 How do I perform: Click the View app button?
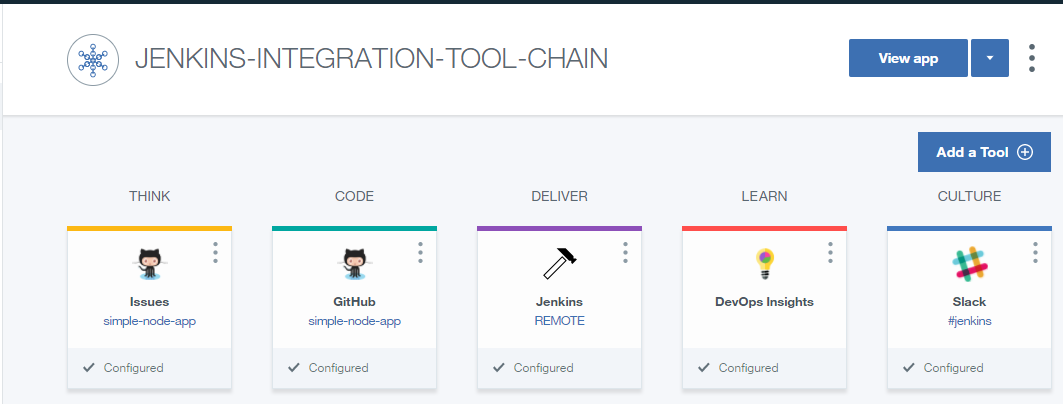[x=908, y=58]
